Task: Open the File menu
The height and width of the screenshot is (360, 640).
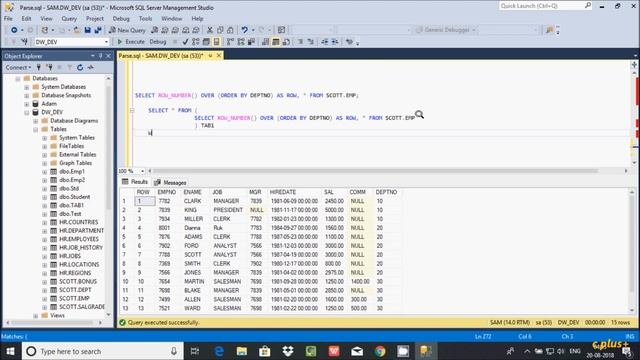Action: click(x=8, y=19)
